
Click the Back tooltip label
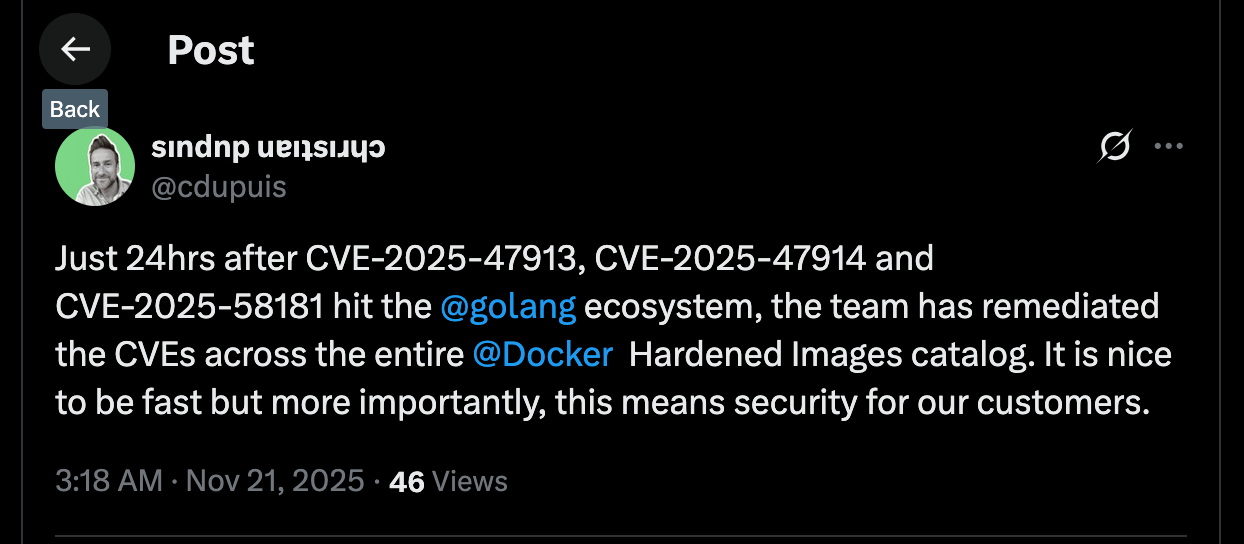click(75, 109)
